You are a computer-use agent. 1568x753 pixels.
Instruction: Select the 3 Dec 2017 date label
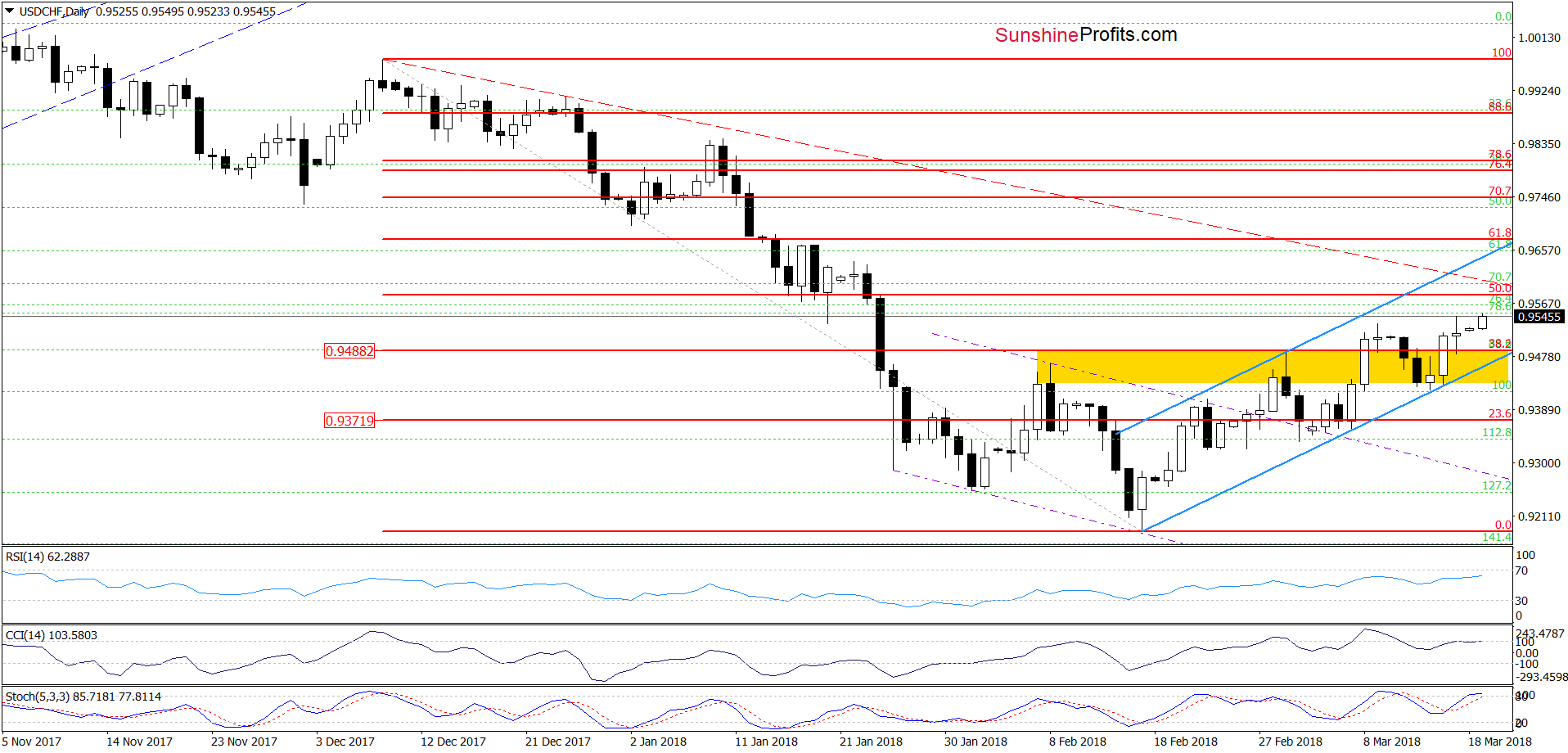coord(345,742)
